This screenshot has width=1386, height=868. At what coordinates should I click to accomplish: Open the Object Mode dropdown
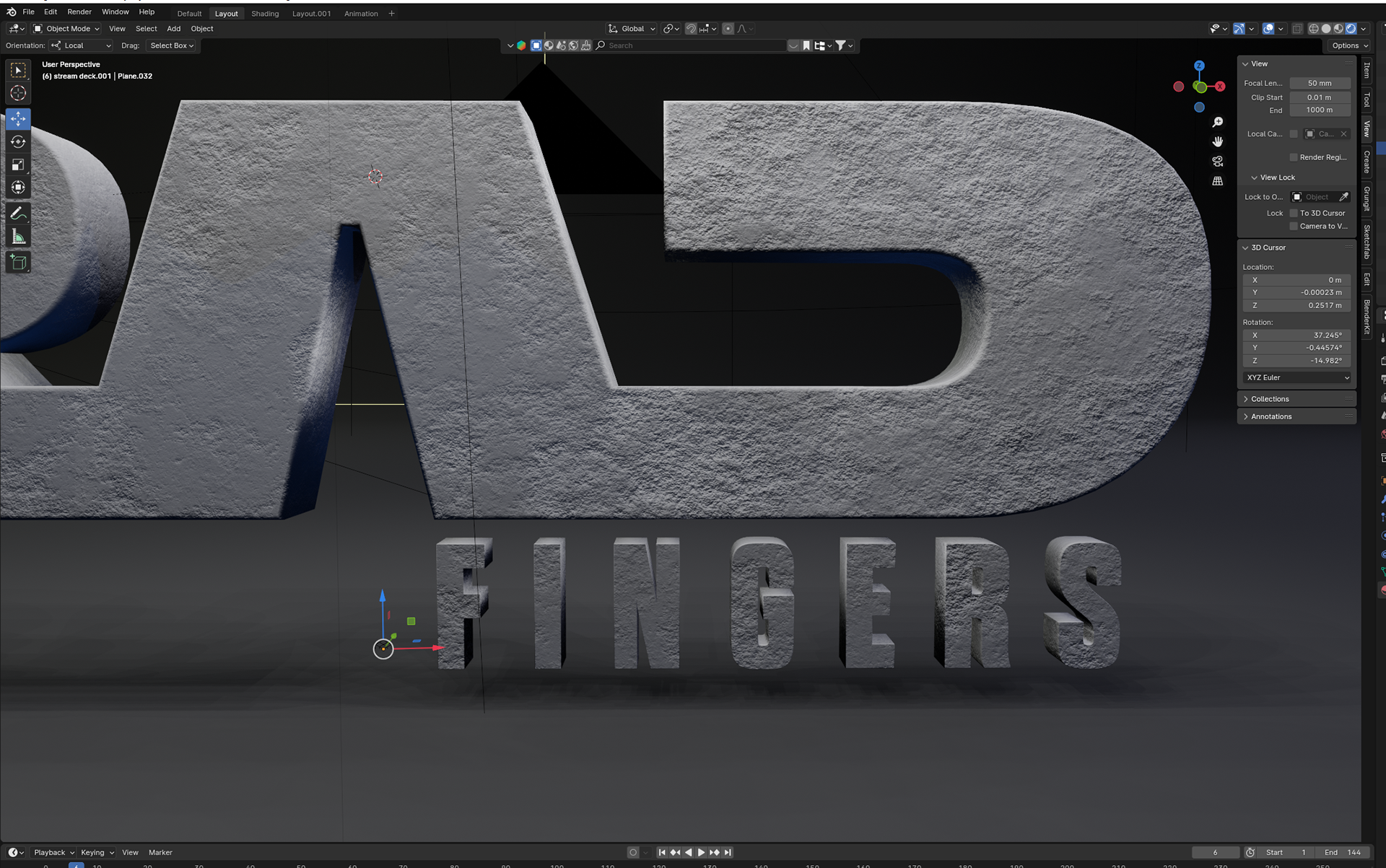coord(67,29)
